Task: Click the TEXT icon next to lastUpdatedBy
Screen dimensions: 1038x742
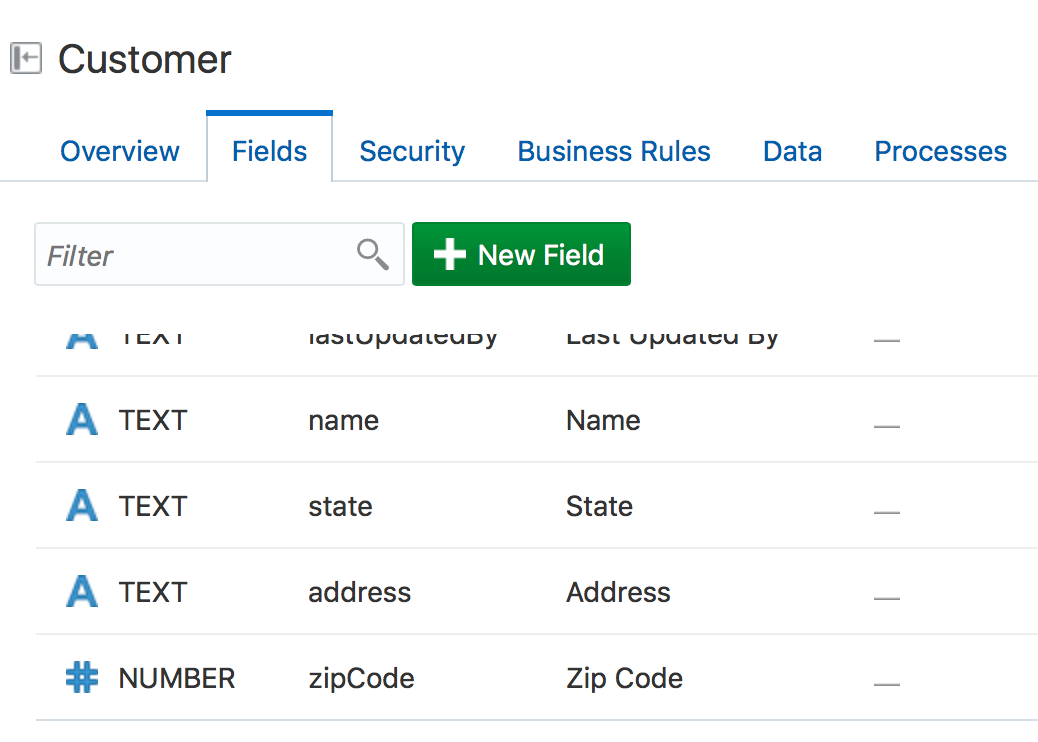Action: coord(81,335)
